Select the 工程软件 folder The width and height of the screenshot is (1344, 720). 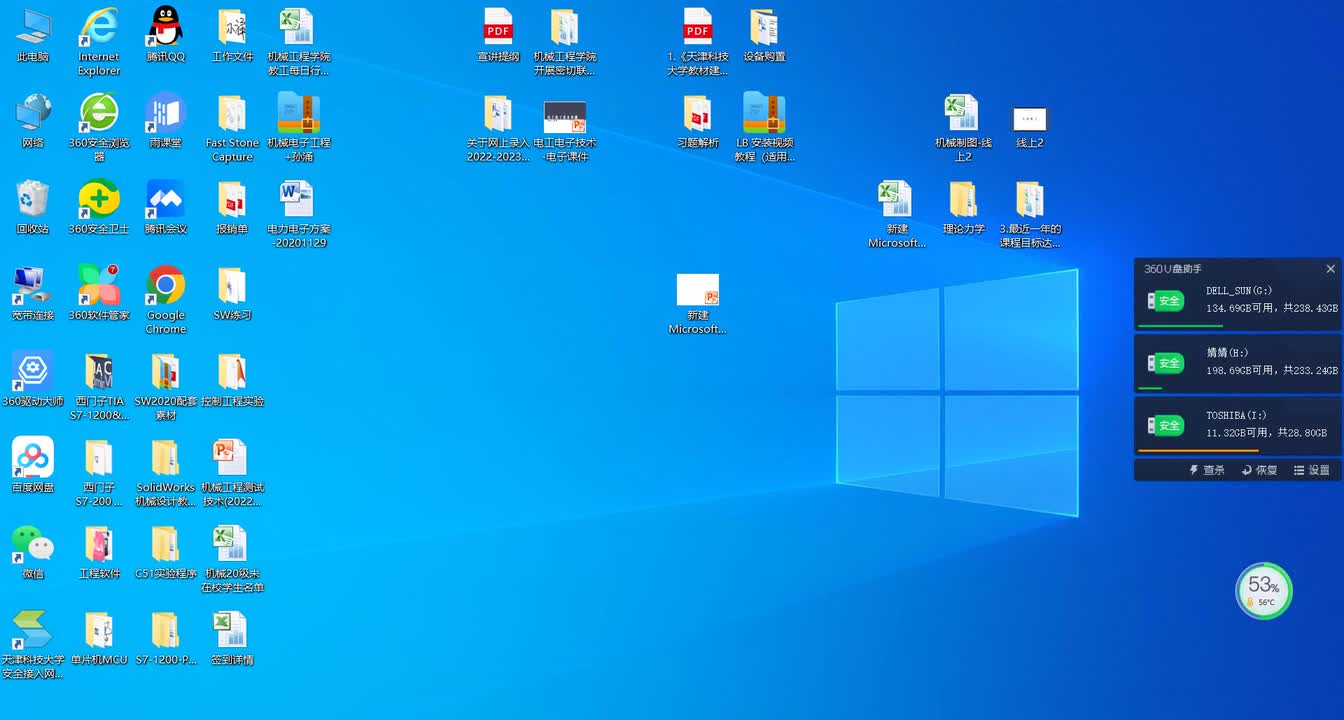(x=99, y=552)
